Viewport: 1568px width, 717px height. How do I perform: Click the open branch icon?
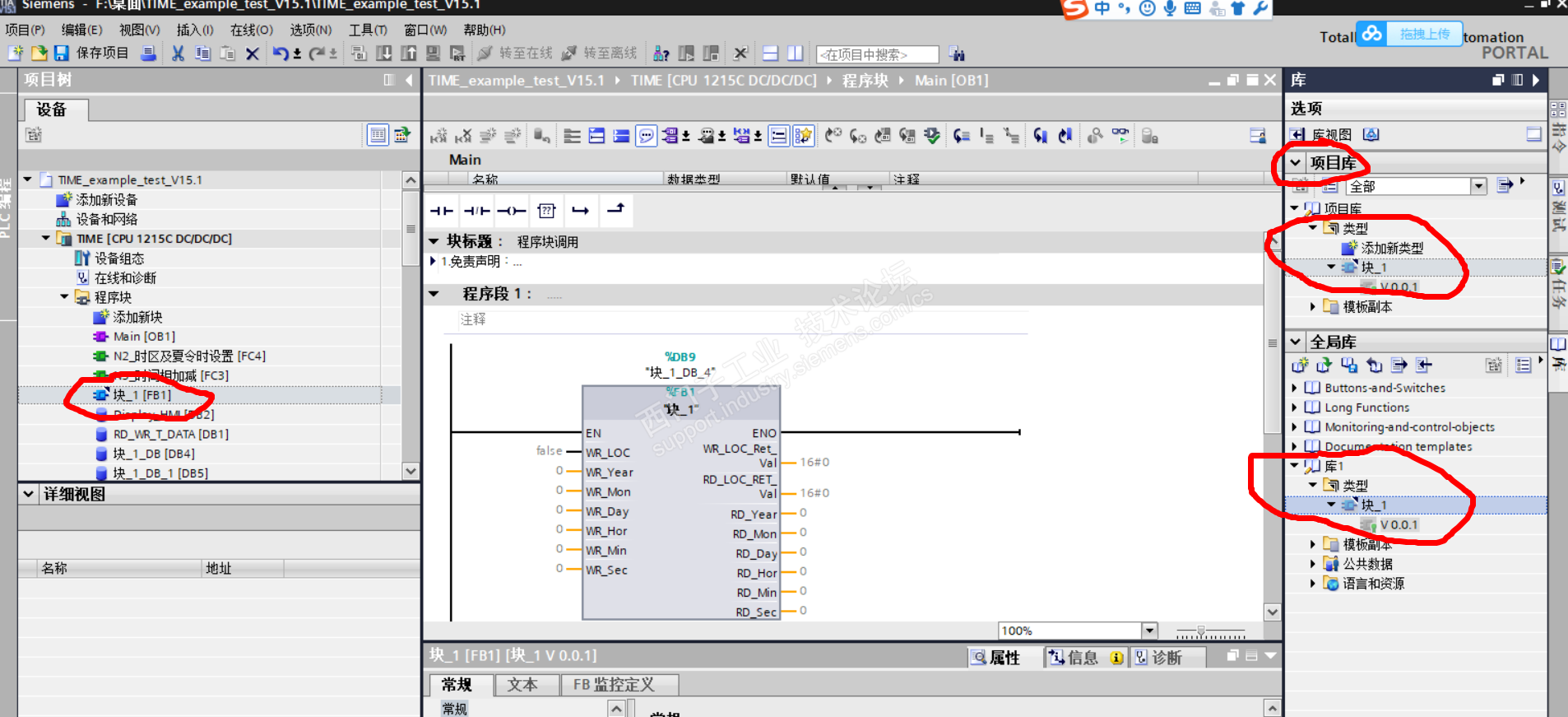pos(581,211)
